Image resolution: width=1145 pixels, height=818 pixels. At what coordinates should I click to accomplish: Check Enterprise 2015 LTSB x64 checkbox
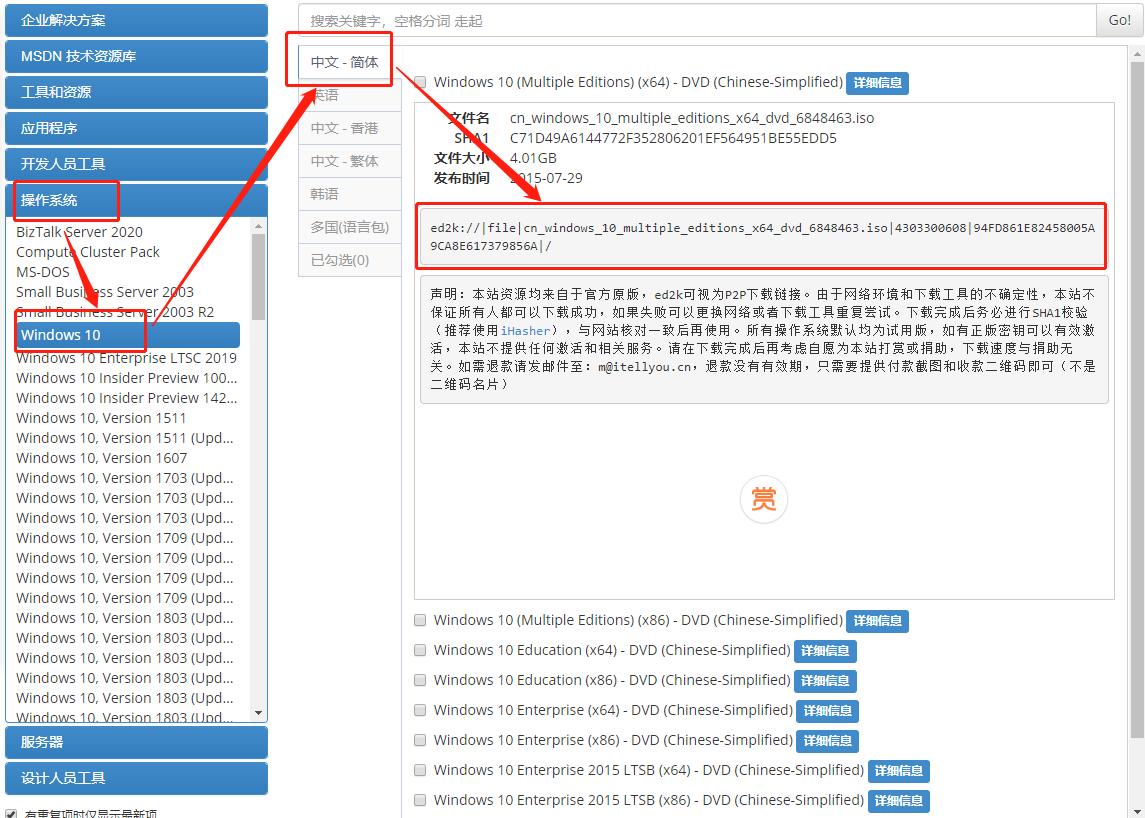pyautogui.click(x=420, y=770)
